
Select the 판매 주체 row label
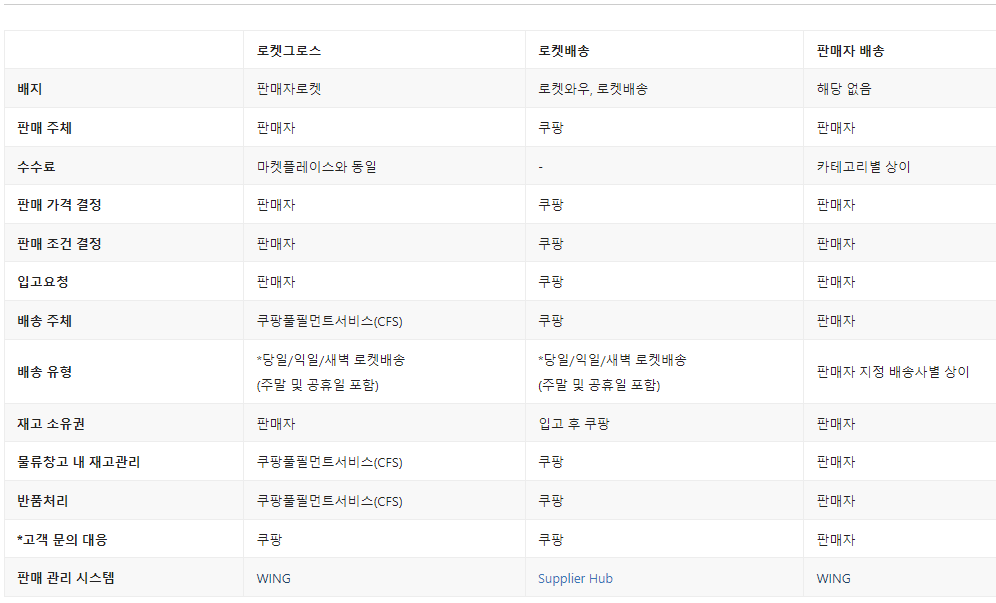pos(44,128)
